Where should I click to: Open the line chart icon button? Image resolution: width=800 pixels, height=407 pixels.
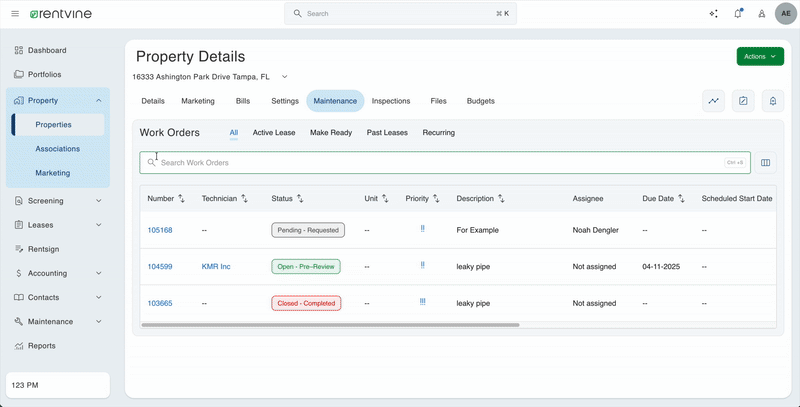[x=713, y=101]
